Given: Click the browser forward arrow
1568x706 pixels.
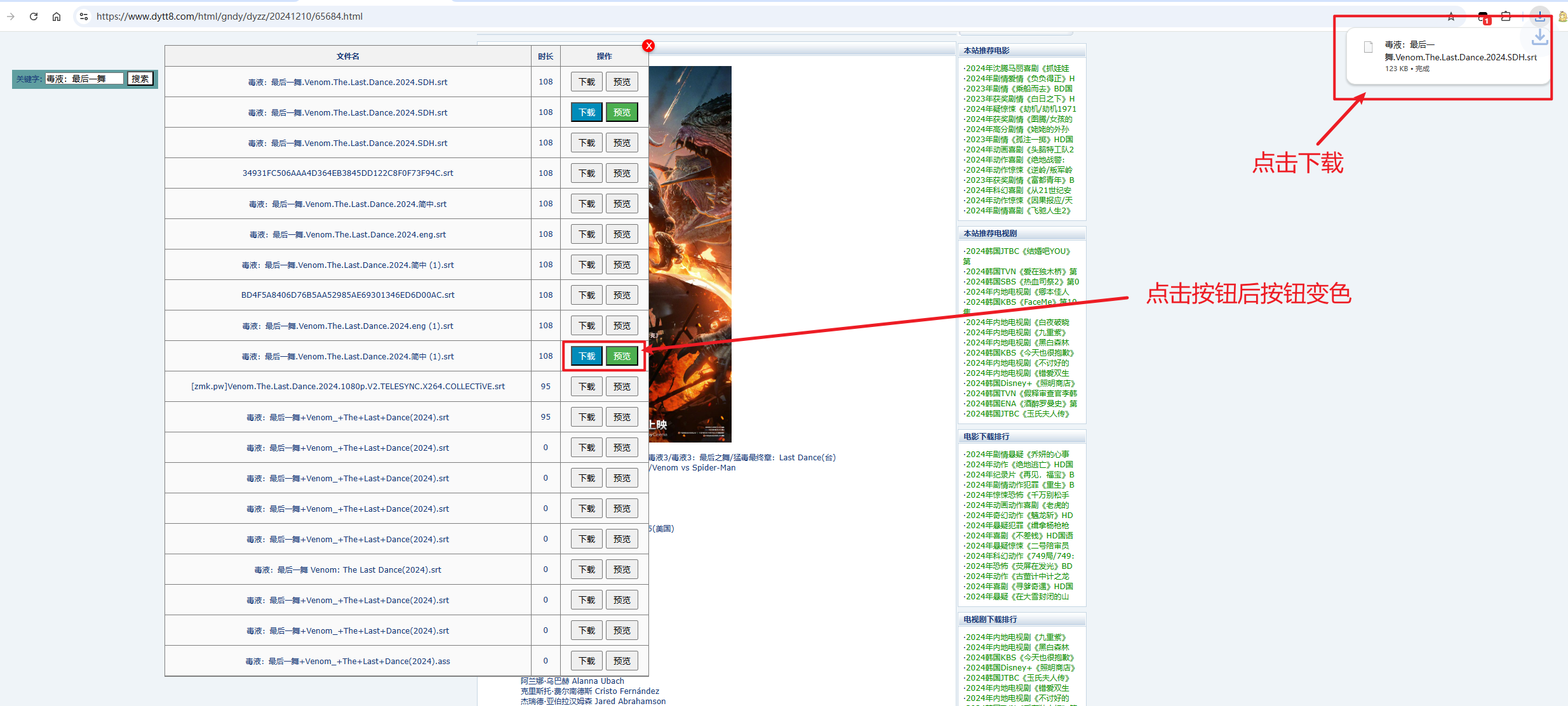Looking at the screenshot, I should click(x=11, y=17).
